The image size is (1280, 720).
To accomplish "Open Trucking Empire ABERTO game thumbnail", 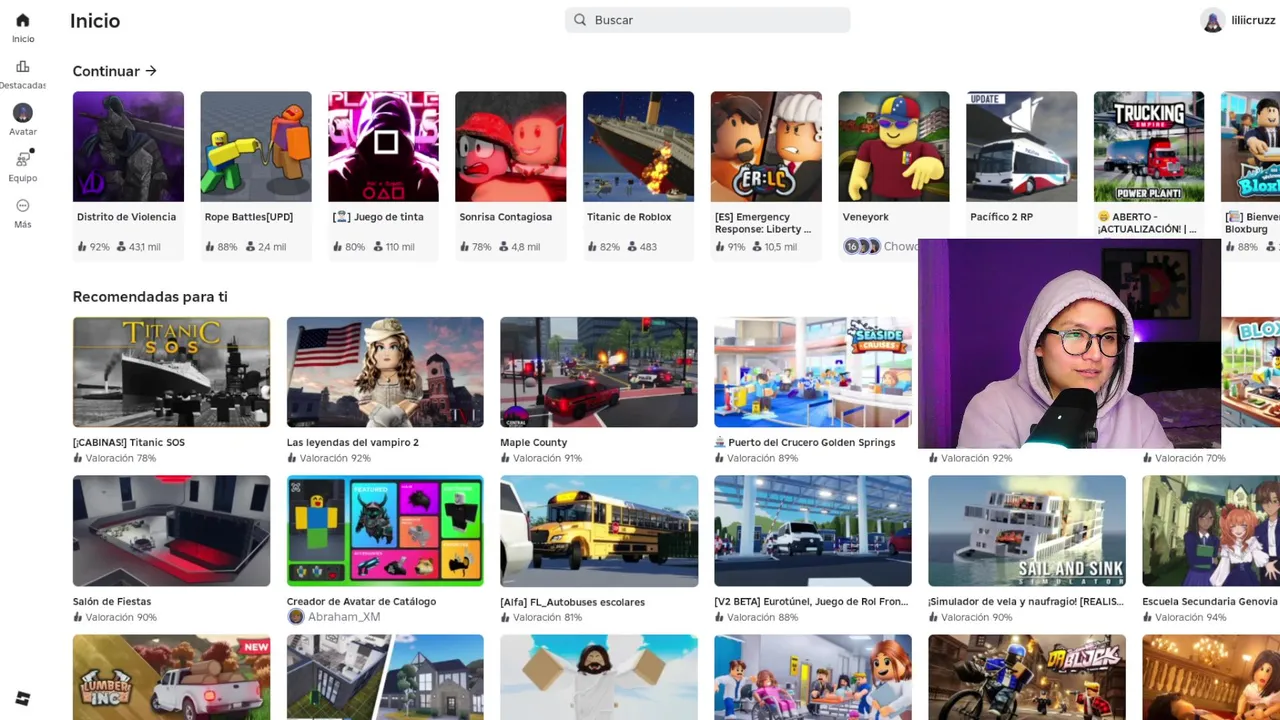I will pos(1149,147).
